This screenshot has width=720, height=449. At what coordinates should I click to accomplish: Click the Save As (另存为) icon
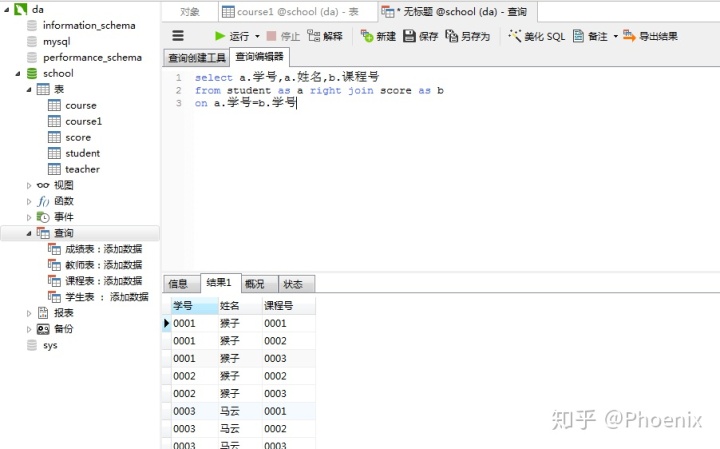(x=452, y=36)
